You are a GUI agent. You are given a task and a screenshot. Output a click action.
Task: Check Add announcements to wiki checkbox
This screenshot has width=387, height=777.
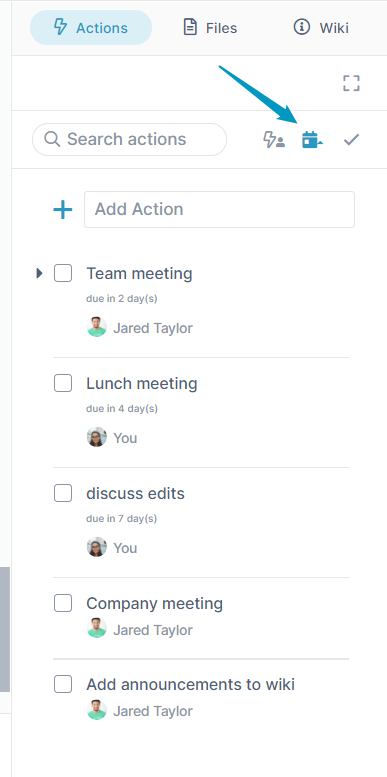(63, 684)
